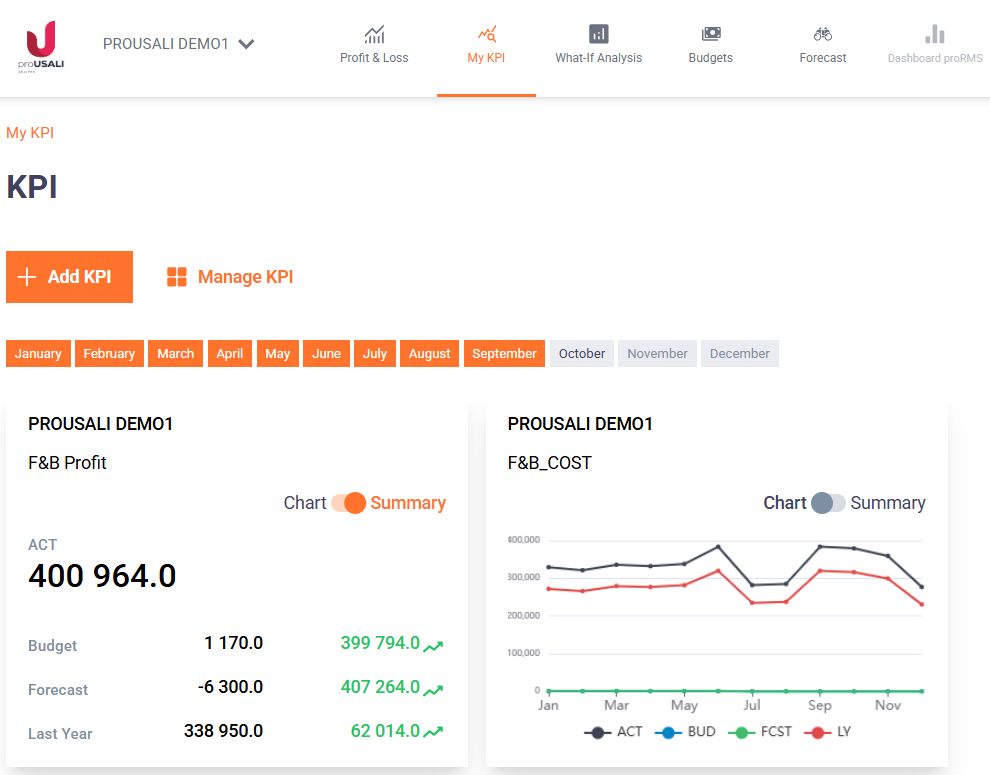Screen dimensions: 990x775
Task: Toggle F&B_COST card to Summary view
Action: (x=828, y=503)
